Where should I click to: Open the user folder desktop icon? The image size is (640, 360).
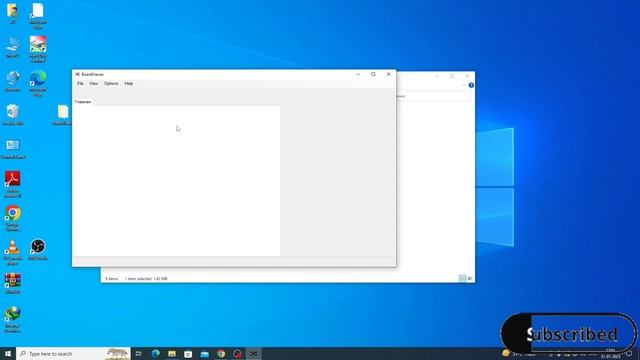[13, 13]
